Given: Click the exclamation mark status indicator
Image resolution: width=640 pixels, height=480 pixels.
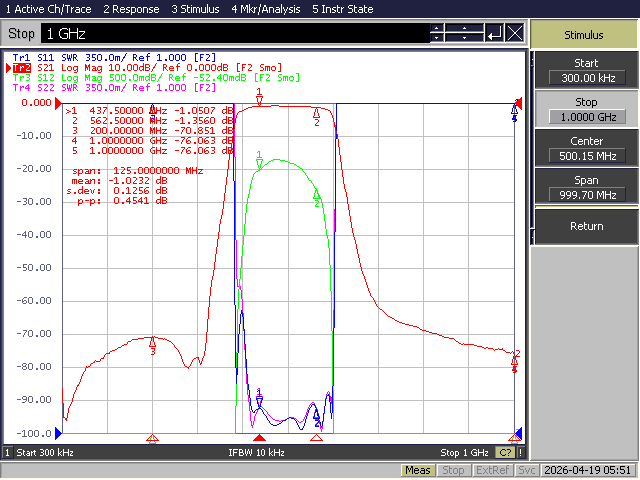Looking at the screenshot, I should (x=520, y=452).
